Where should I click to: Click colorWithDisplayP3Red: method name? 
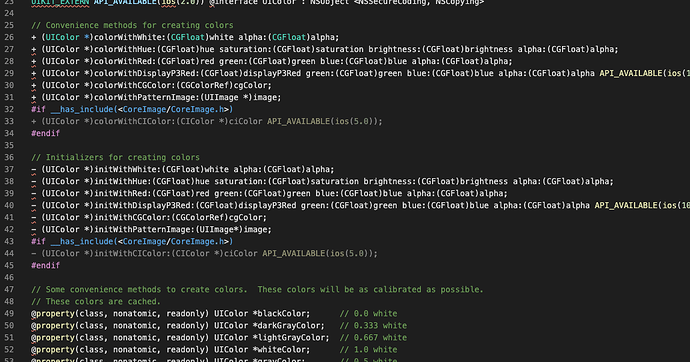click(147, 73)
